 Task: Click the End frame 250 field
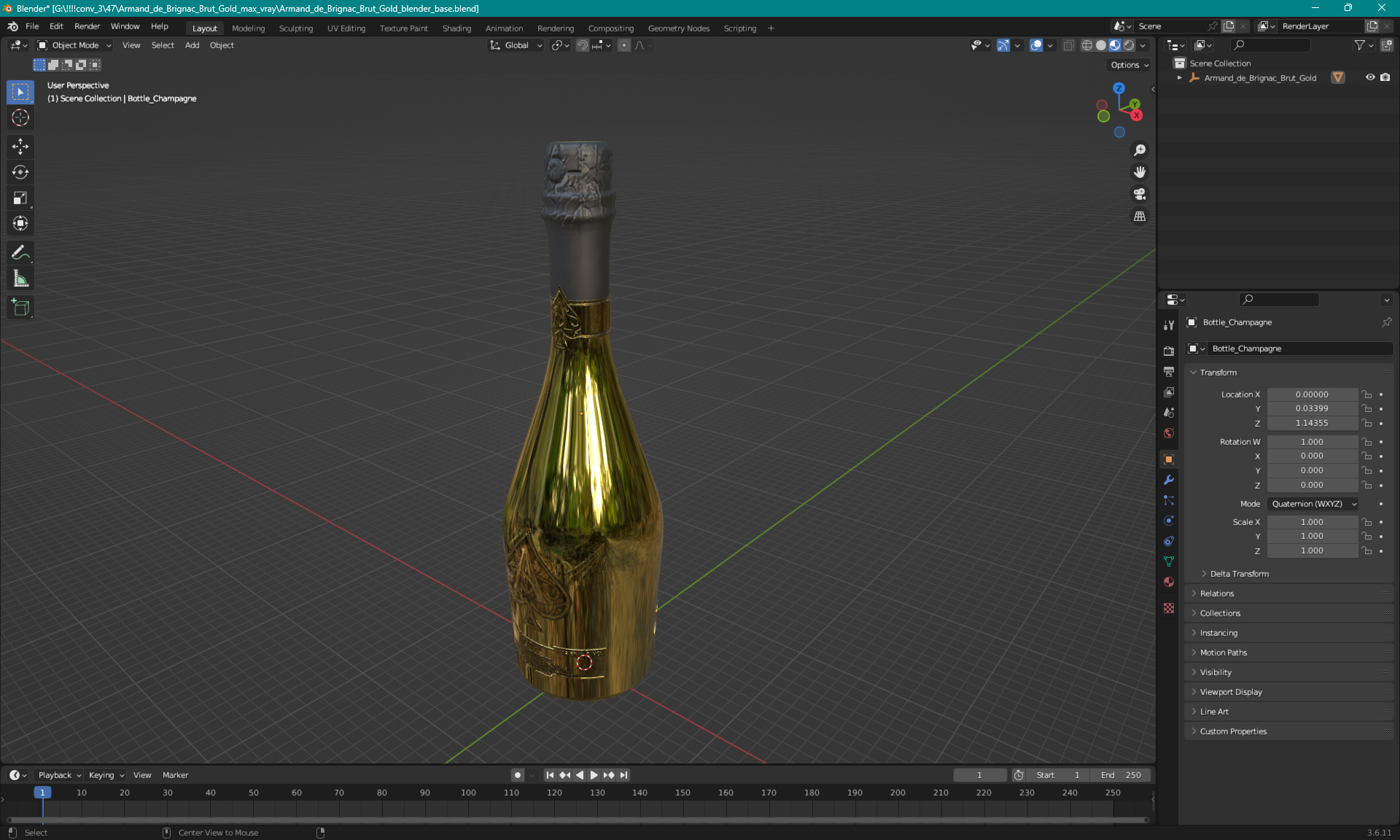click(x=1122, y=775)
